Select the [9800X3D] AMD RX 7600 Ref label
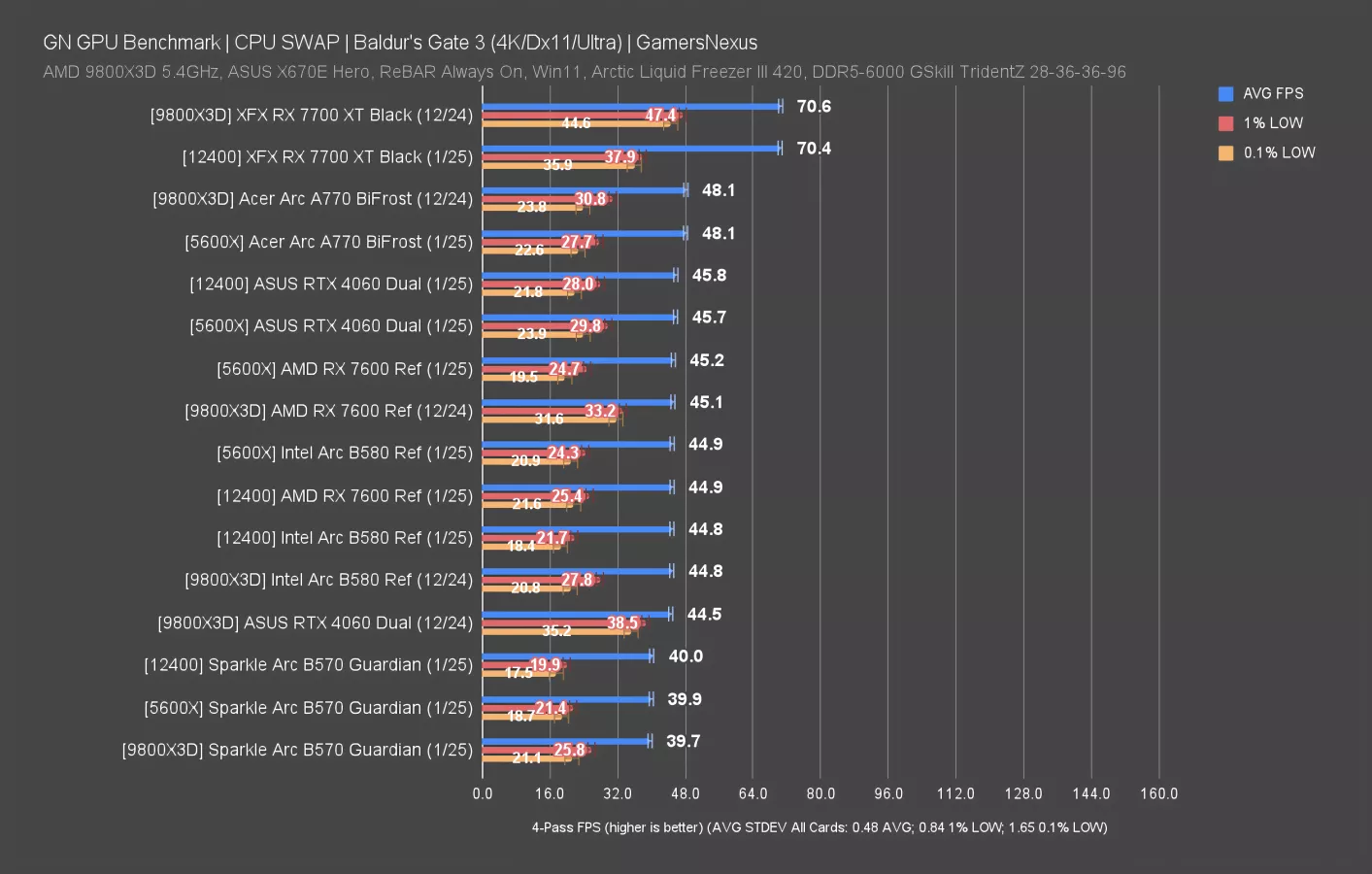Screen dimensions: 1372x874 tap(328, 411)
